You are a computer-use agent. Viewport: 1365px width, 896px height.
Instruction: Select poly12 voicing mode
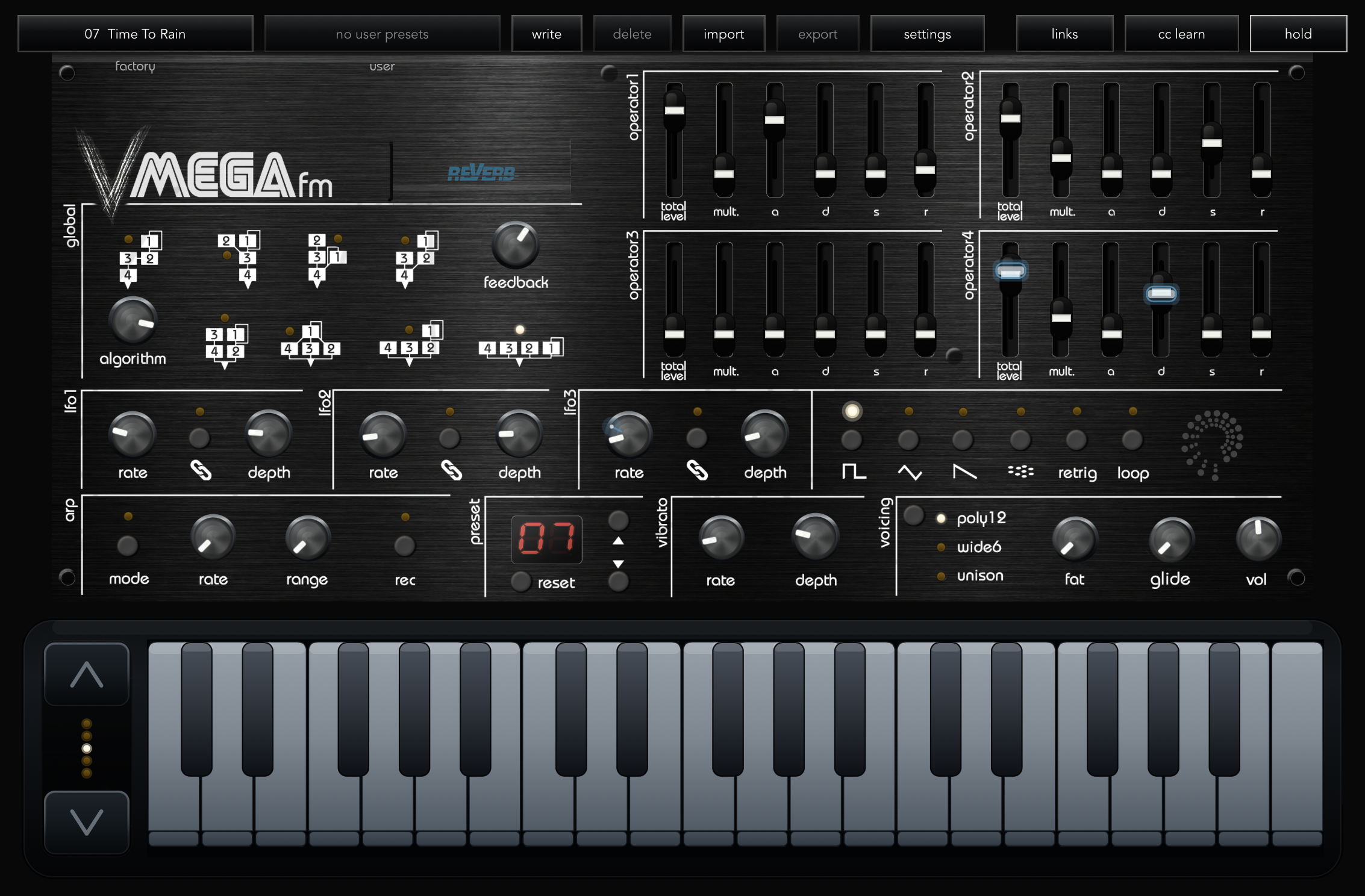981,518
